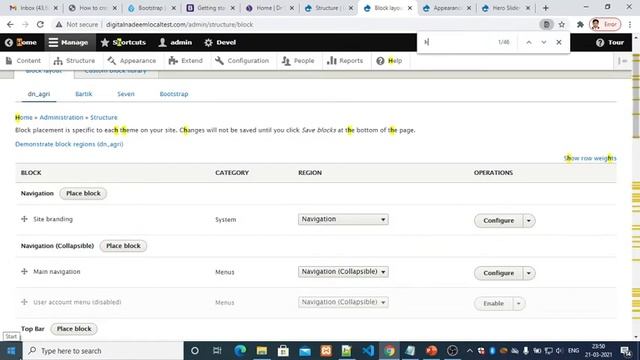This screenshot has height=360, width=640.
Task: Switch to the Bootstrap theme tab
Action: (174, 94)
